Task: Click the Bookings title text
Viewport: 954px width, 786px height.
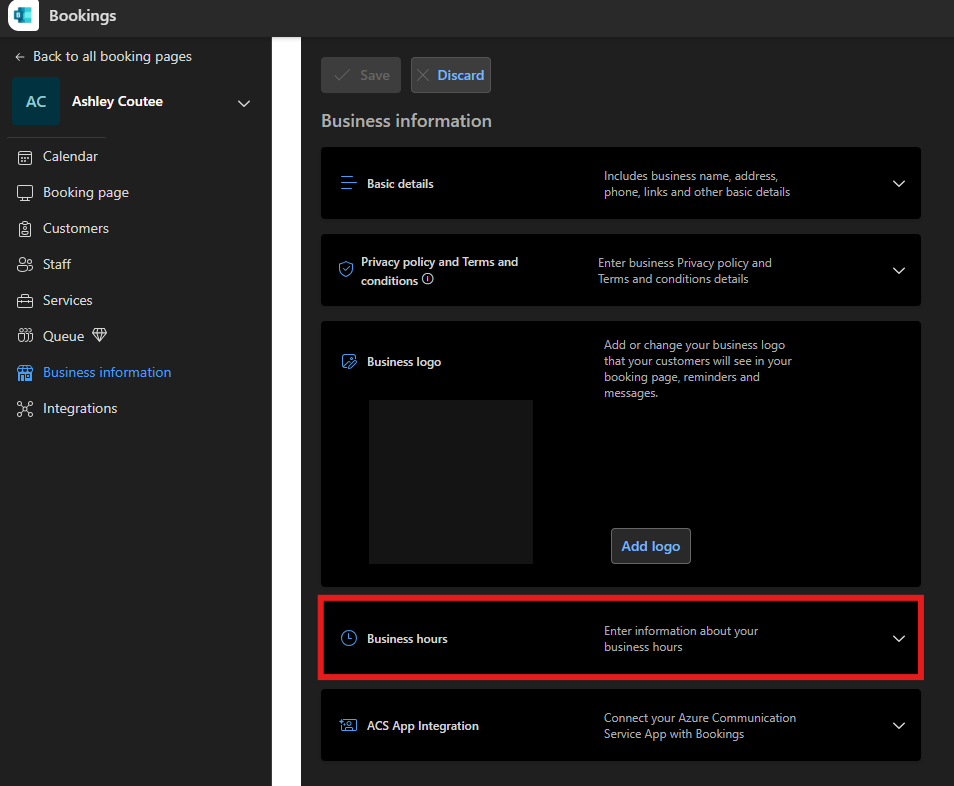Action: pyautogui.click(x=83, y=16)
